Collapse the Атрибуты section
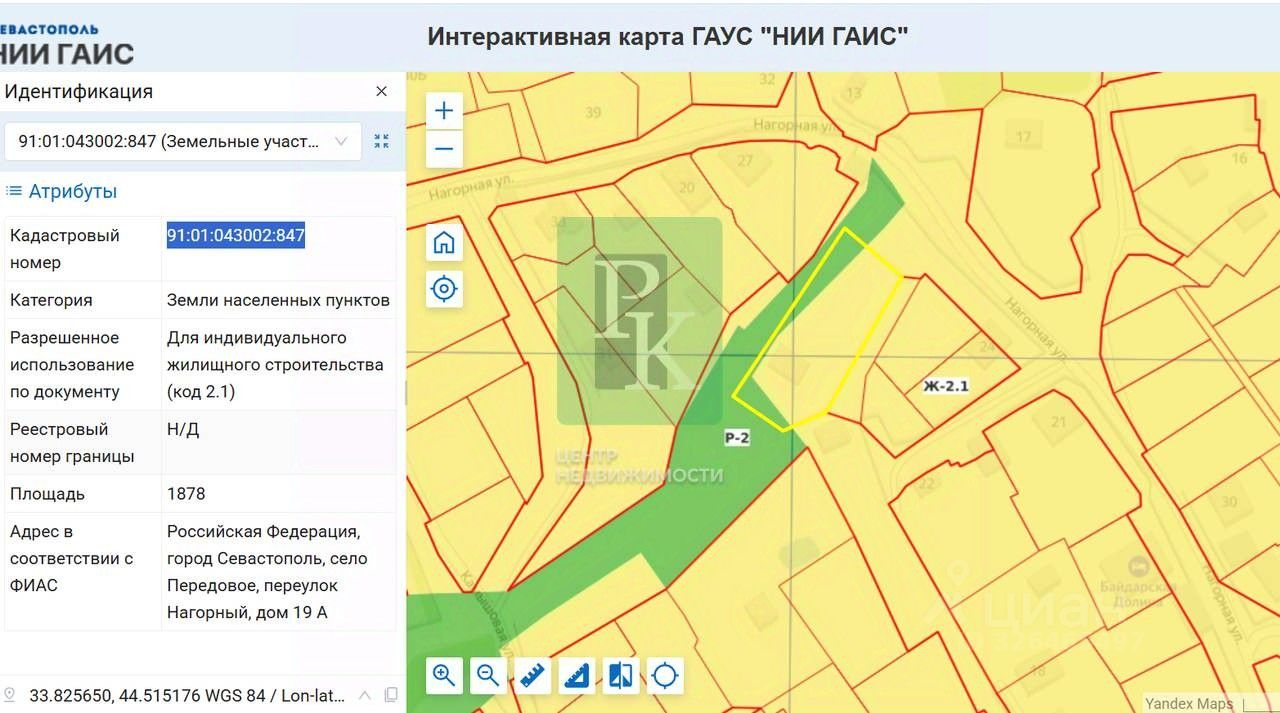This screenshot has height=713, width=1280. 62,191
